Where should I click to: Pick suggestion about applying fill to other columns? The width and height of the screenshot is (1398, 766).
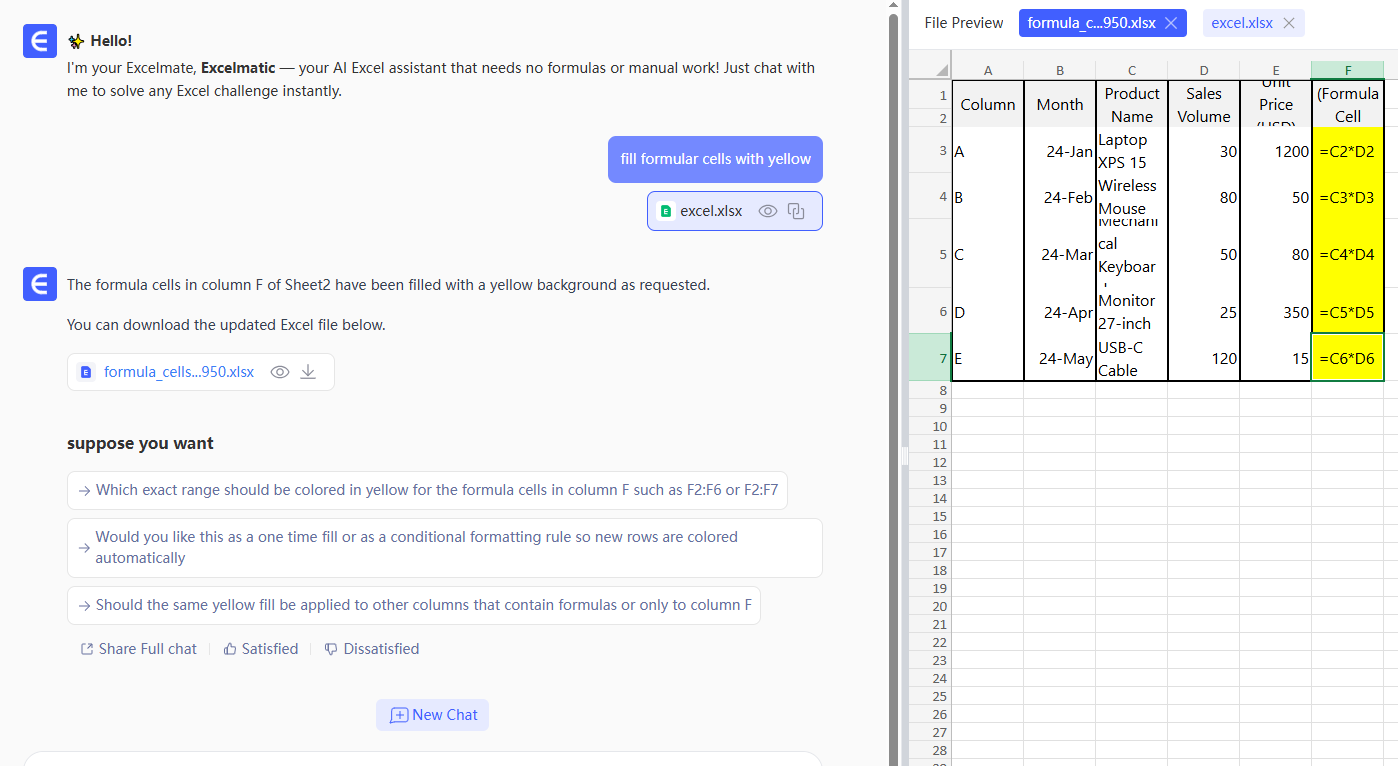(x=413, y=605)
